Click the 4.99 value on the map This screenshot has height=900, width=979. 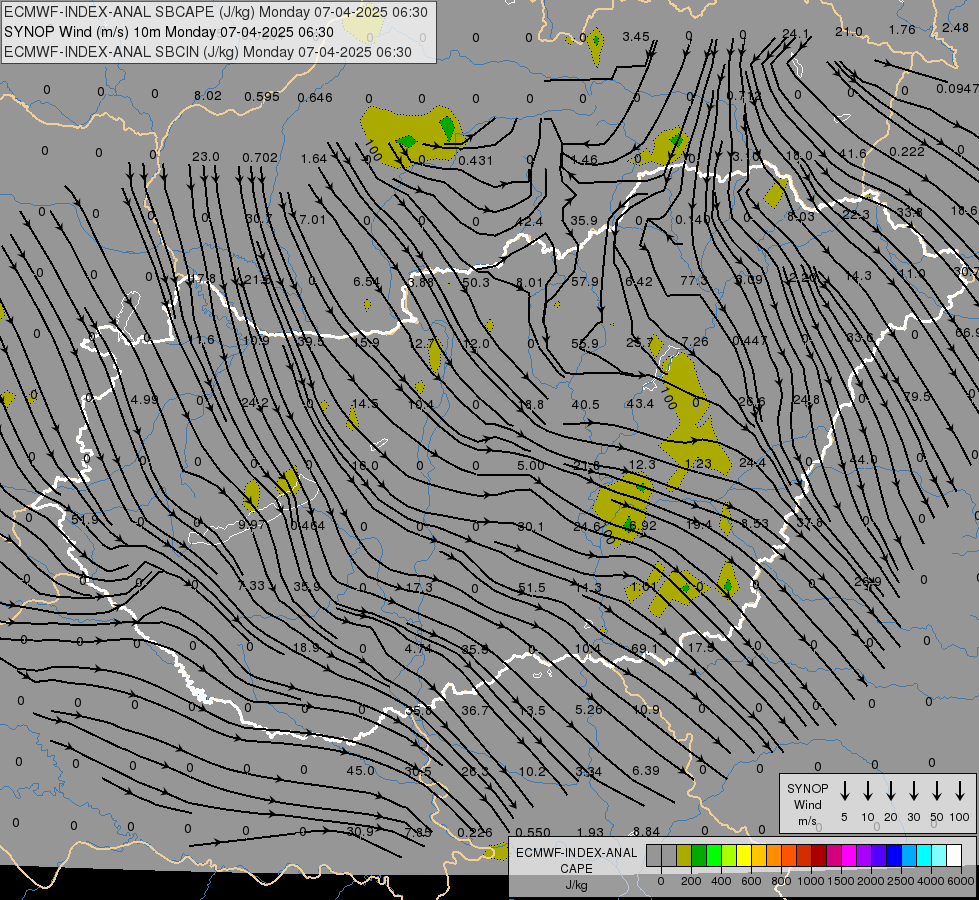144,399
